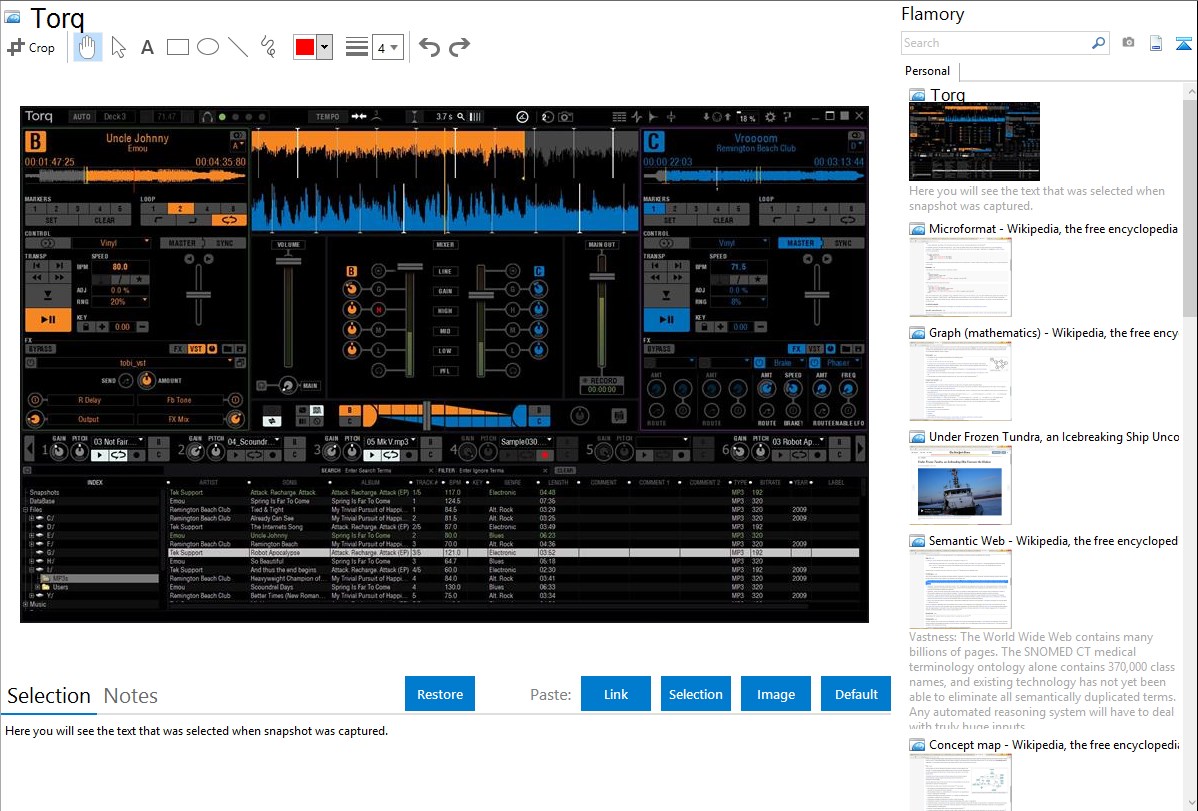This screenshot has width=1198, height=811.
Task: Pick the ellipse shape tool
Action: 208,47
